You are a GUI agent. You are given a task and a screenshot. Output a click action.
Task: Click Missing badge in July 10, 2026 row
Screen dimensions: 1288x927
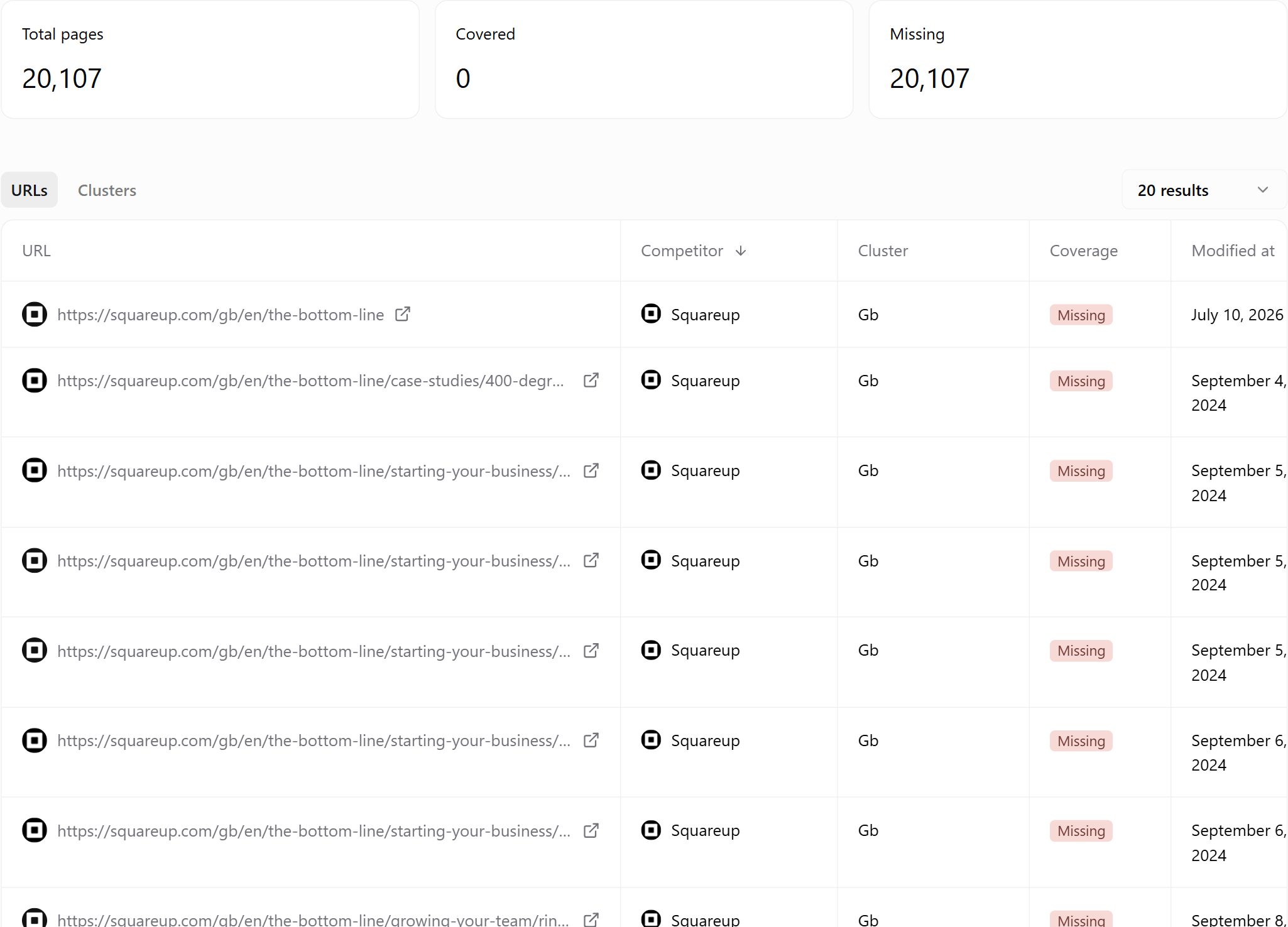pyautogui.click(x=1081, y=315)
